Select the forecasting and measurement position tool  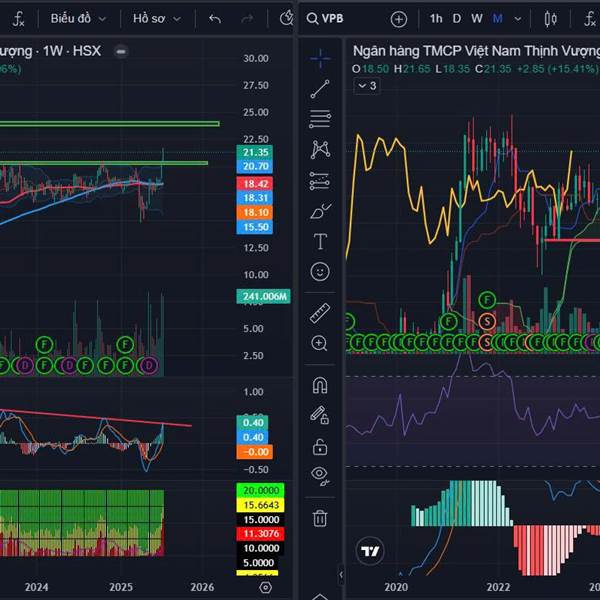pos(320,181)
